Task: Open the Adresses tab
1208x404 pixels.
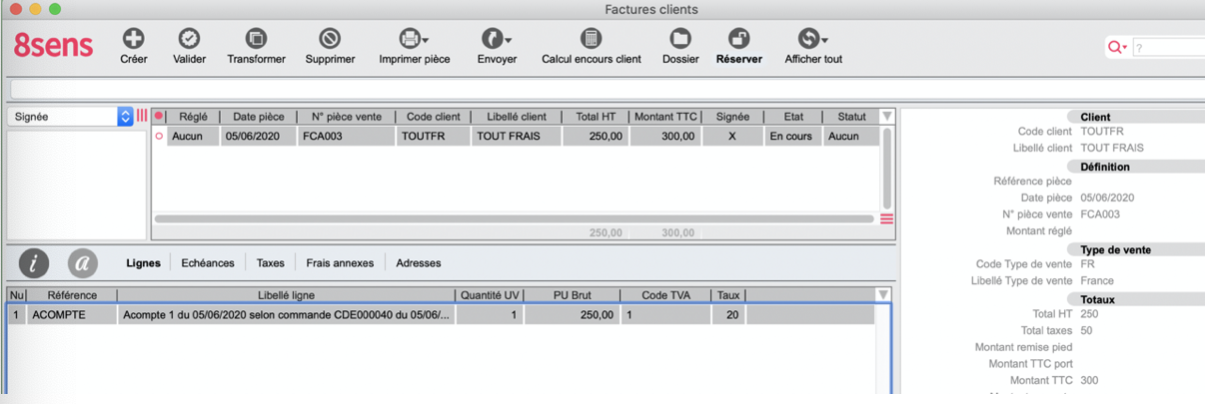Action: pos(419,263)
